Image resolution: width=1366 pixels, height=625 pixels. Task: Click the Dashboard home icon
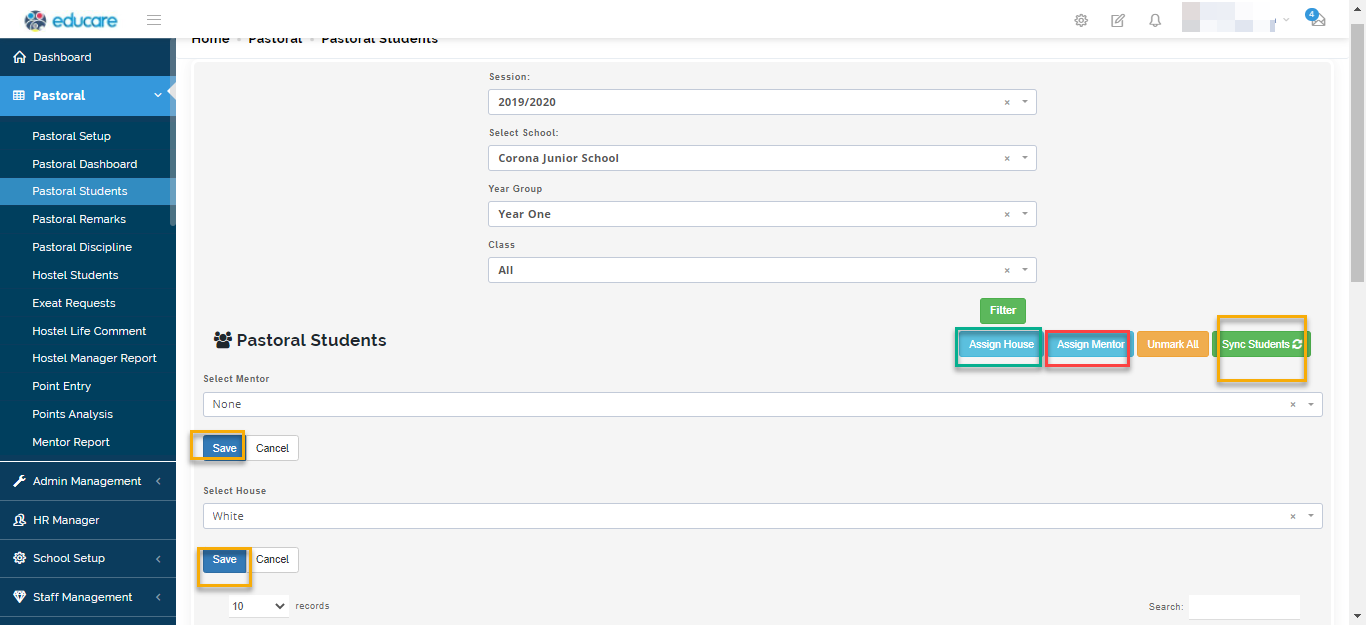(19, 57)
